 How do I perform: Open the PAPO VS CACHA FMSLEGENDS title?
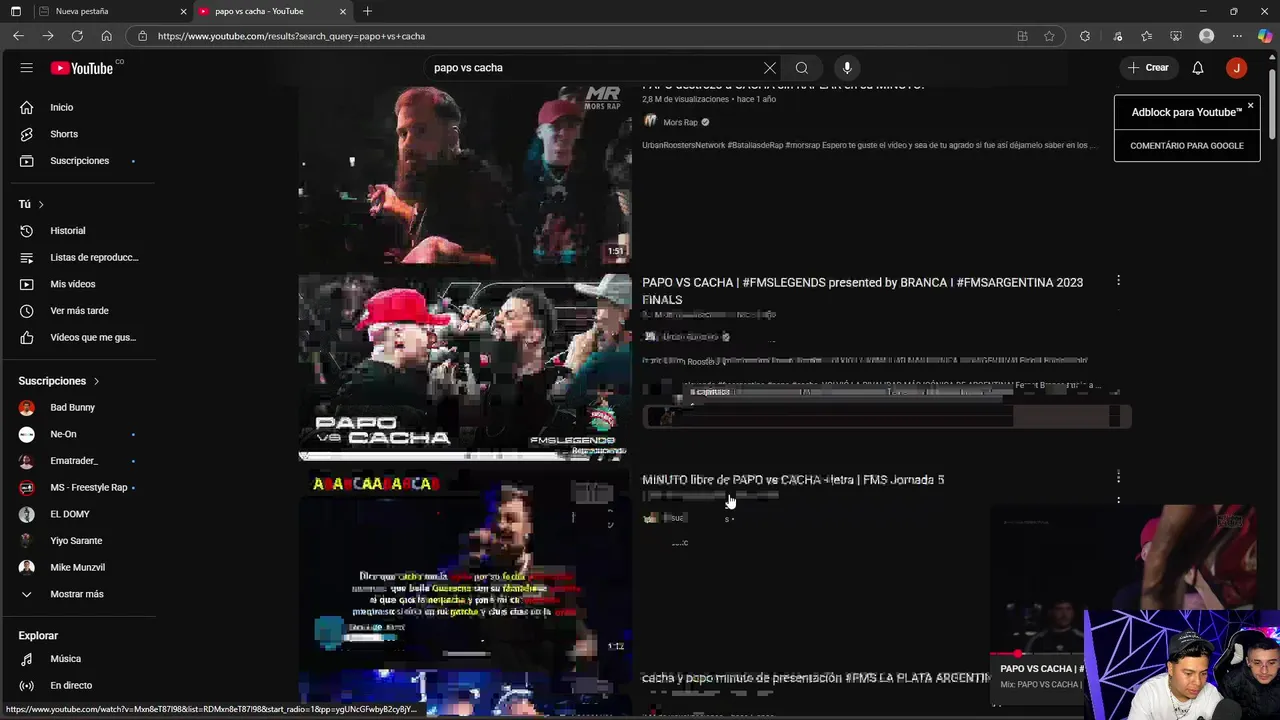point(862,291)
